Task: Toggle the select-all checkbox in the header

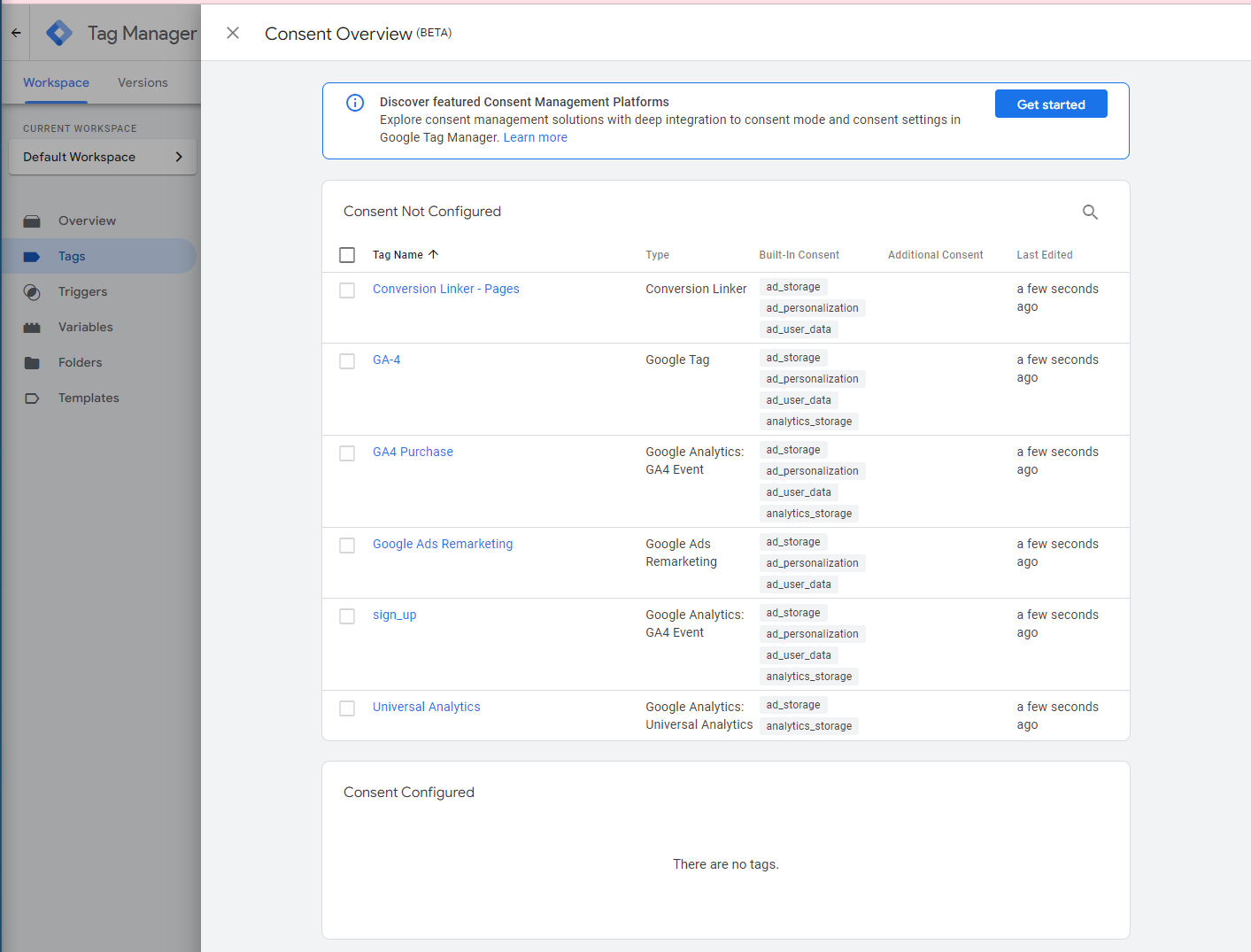Action: point(347,255)
